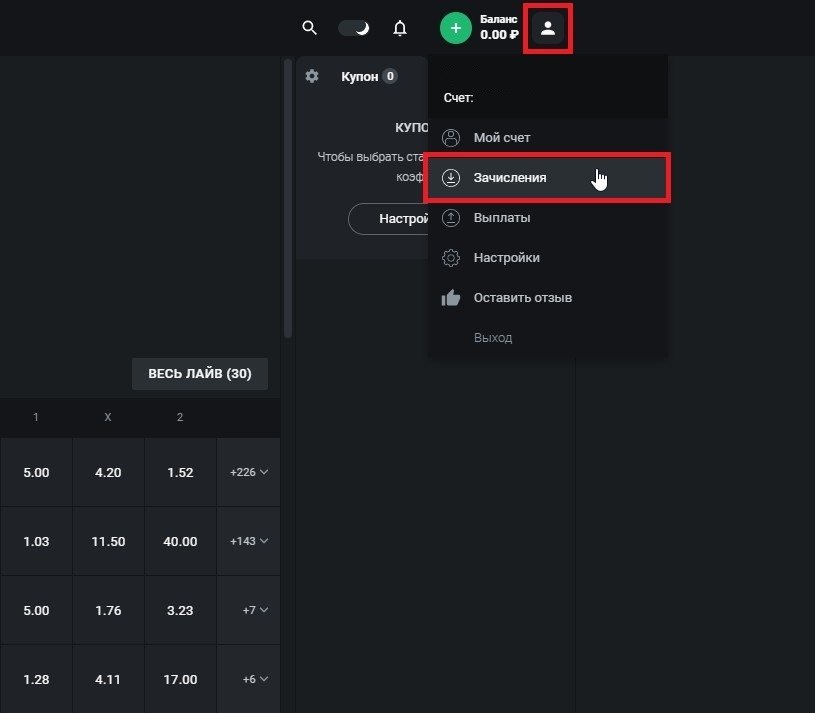Choose Выплаты in the dropdown menu
This screenshot has width=815, height=713.
548,218
